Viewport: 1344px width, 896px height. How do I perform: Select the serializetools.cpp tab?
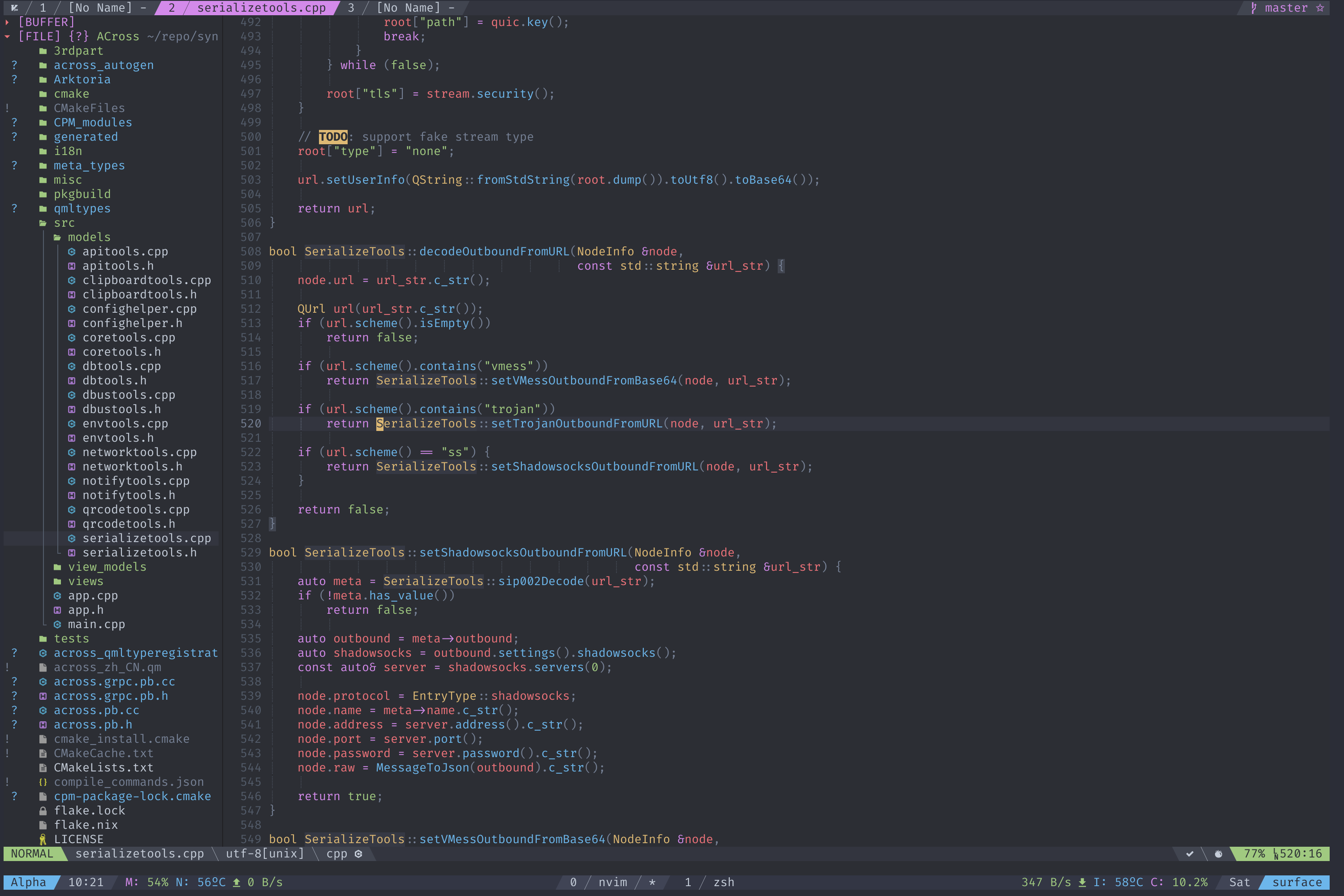[247, 8]
